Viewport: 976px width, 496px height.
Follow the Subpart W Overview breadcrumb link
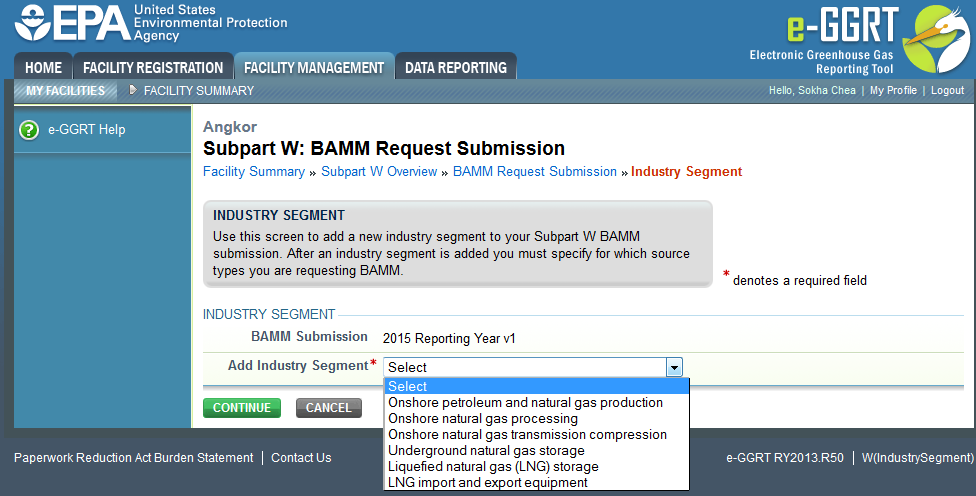(x=379, y=172)
